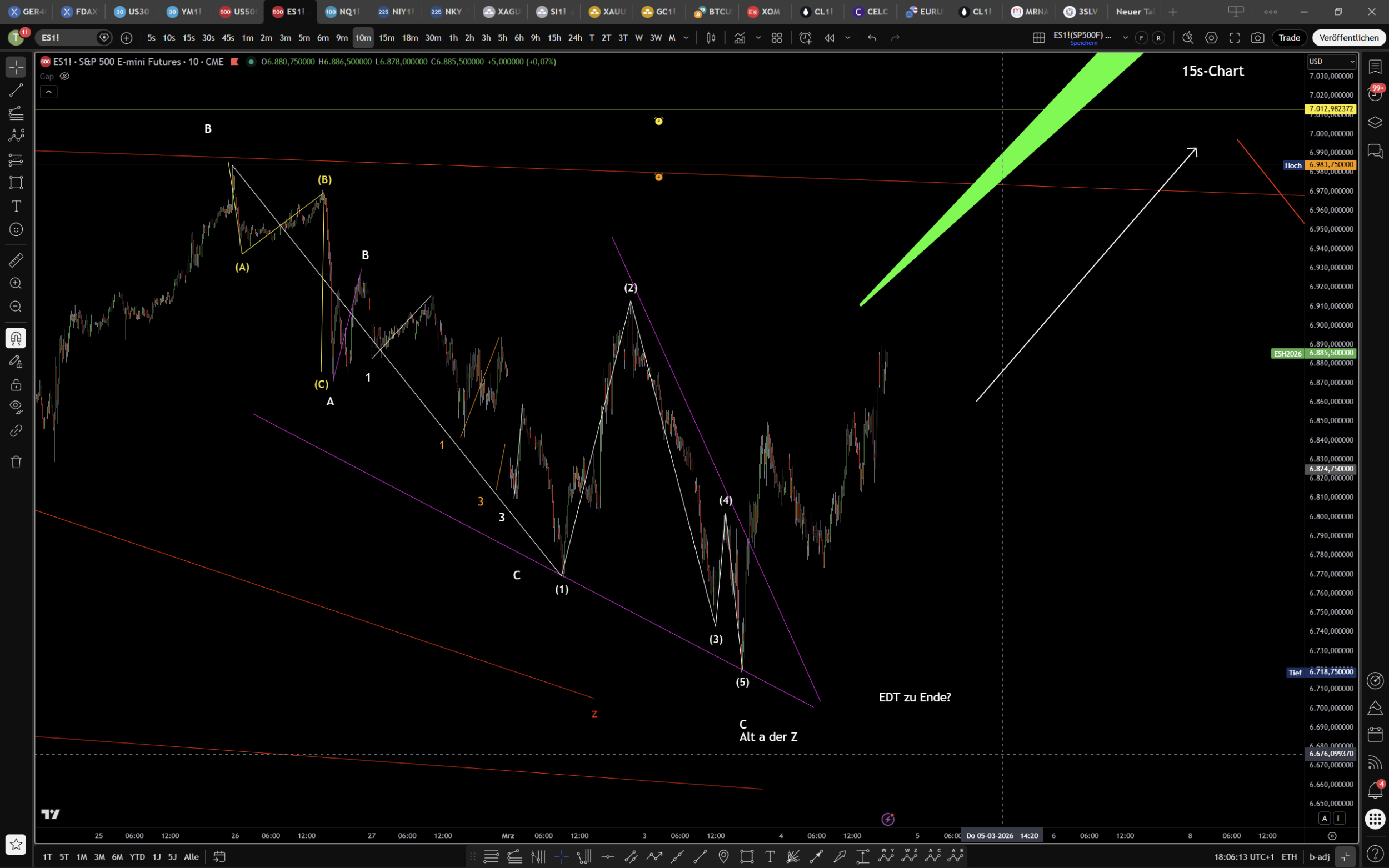Select the text annotation tool
Viewport: 1389px width, 868px height.
point(16,206)
